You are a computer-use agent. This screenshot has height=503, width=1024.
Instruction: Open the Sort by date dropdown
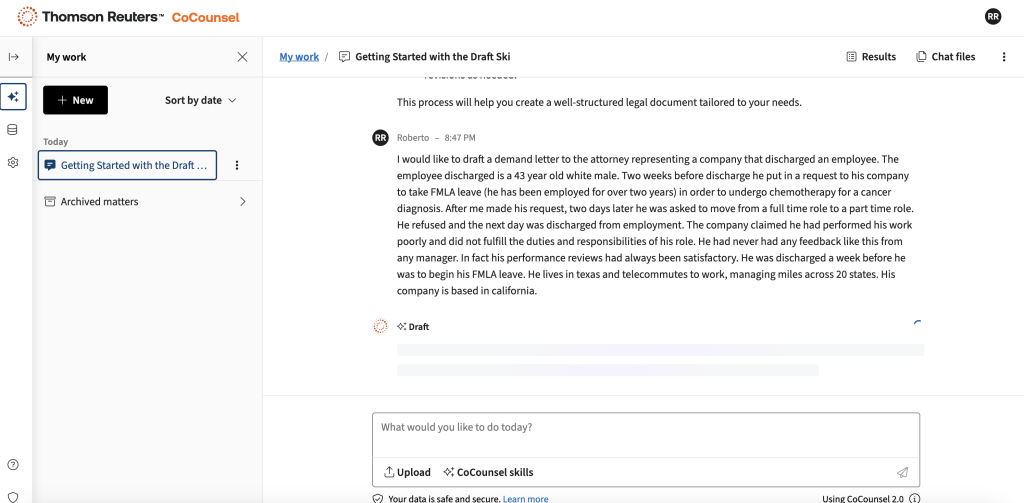pos(200,100)
